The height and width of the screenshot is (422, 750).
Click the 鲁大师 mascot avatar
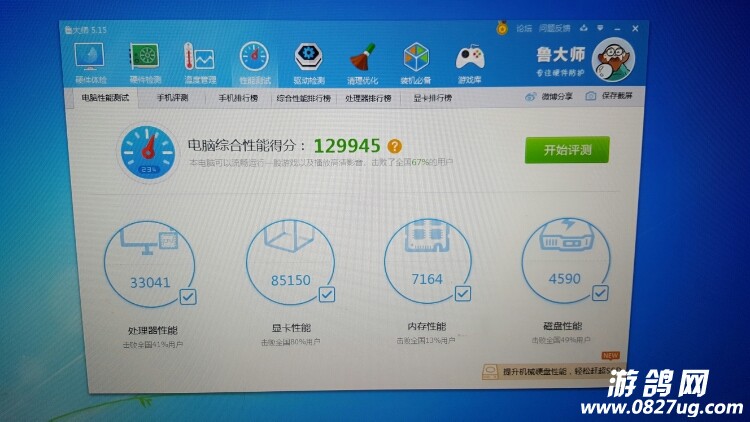coord(613,60)
